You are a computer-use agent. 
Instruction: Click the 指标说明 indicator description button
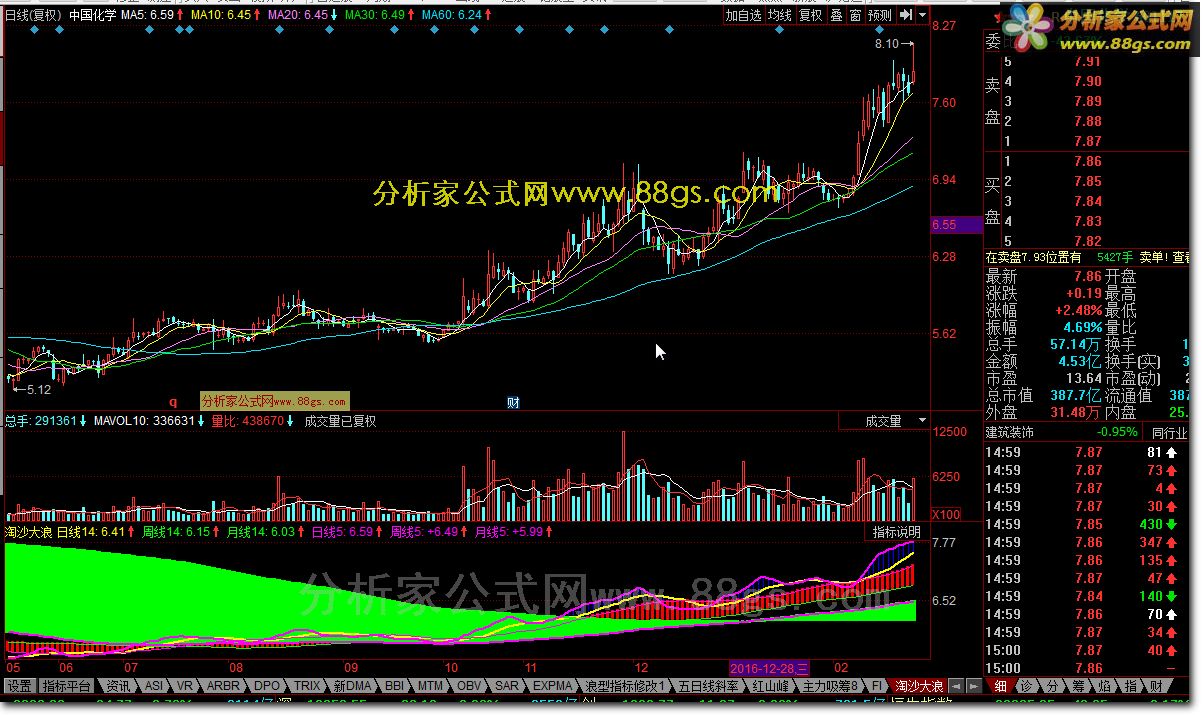[896, 532]
